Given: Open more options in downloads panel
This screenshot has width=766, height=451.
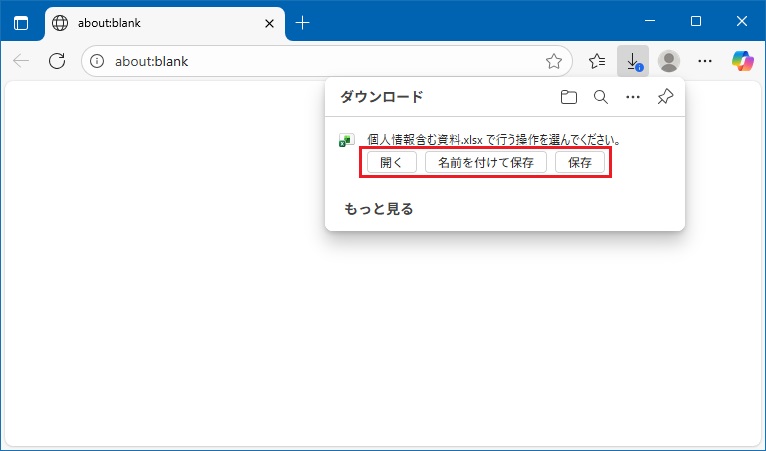Looking at the screenshot, I should (x=632, y=97).
